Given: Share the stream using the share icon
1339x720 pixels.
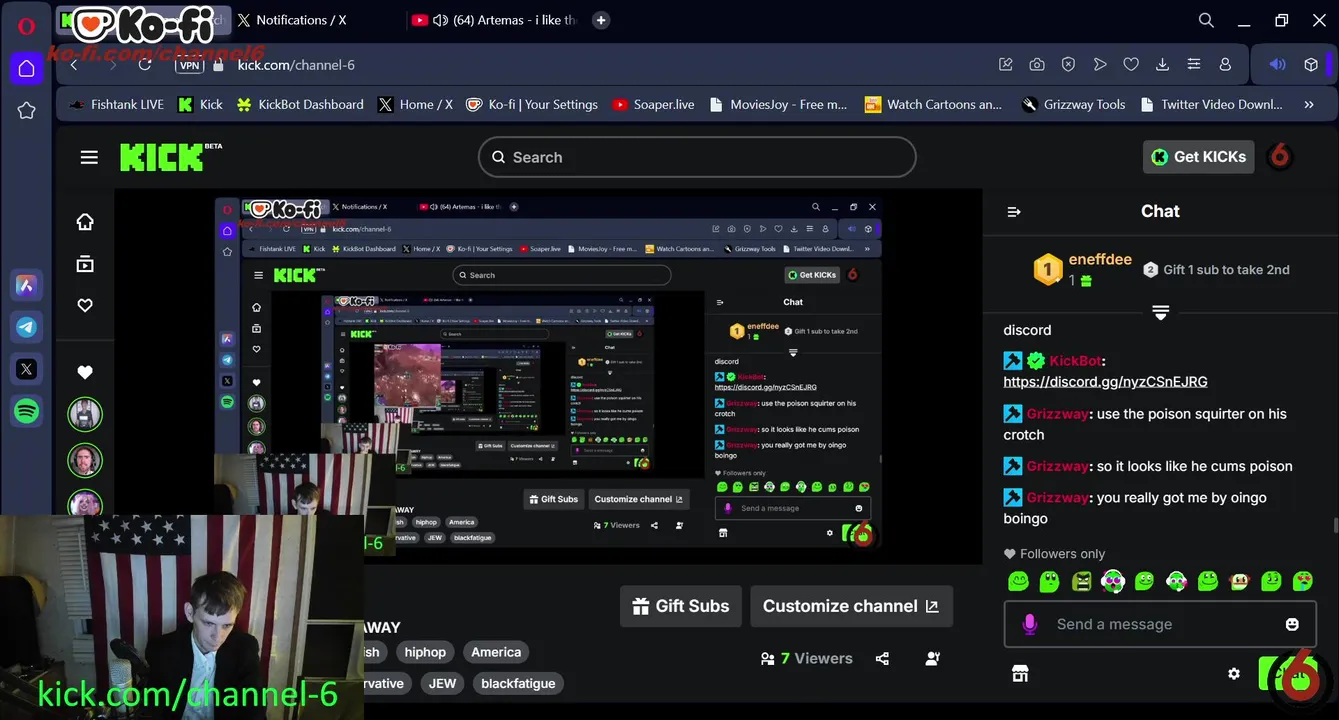Looking at the screenshot, I should pyautogui.click(x=882, y=659).
